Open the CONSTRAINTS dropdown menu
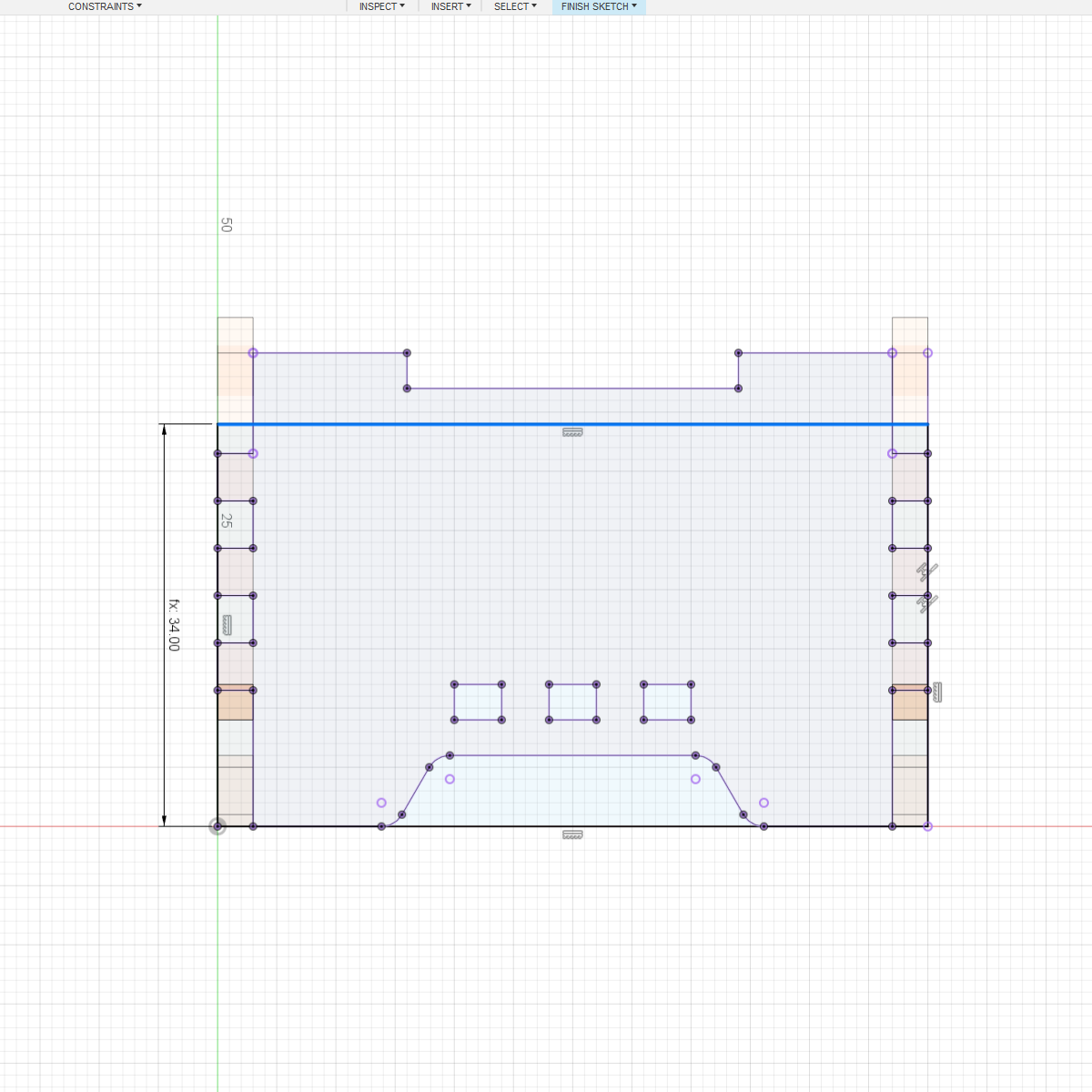 pyautogui.click(x=105, y=6)
